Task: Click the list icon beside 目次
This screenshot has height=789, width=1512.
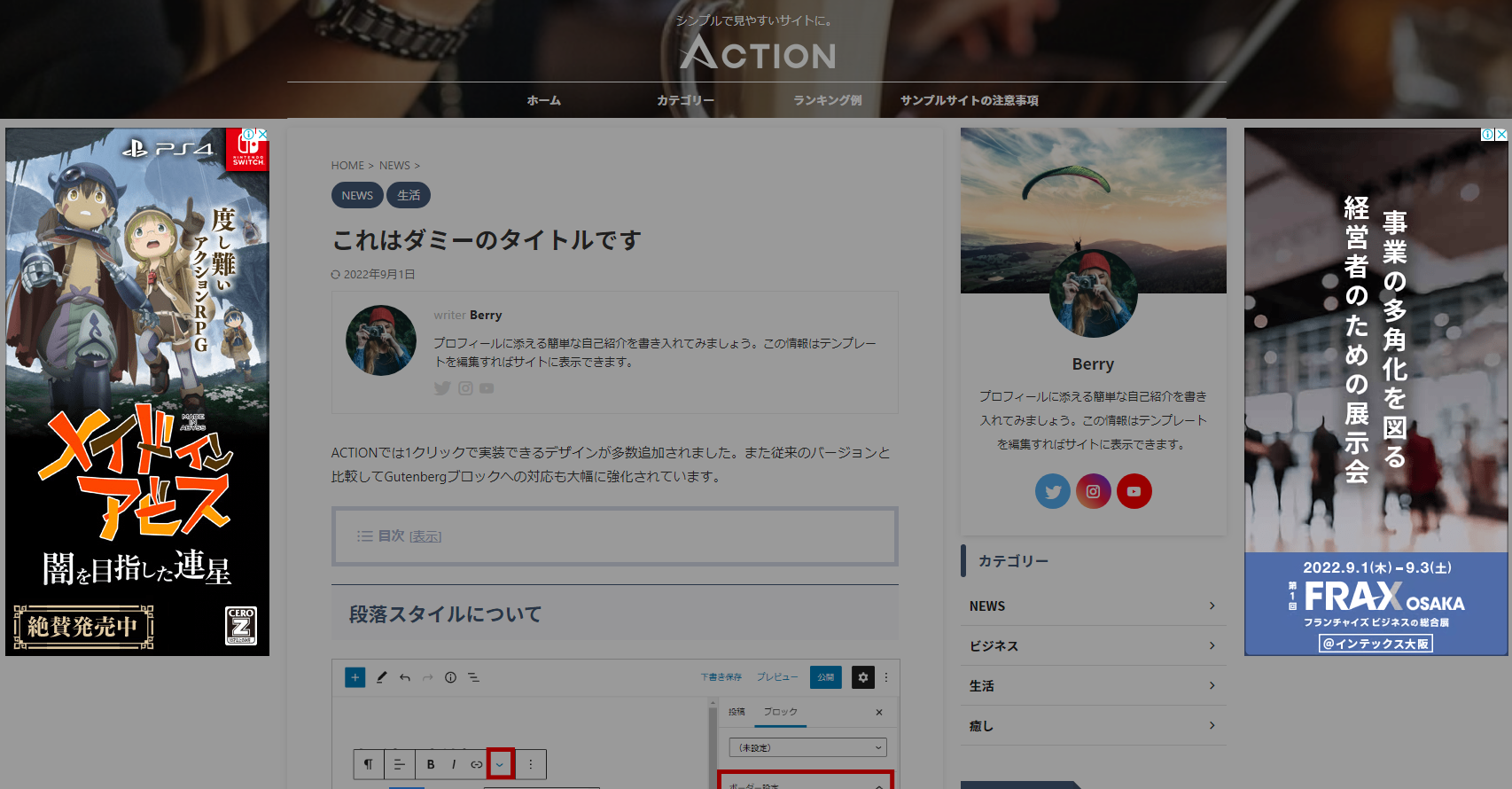Action: pyautogui.click(x=364, y=536)
